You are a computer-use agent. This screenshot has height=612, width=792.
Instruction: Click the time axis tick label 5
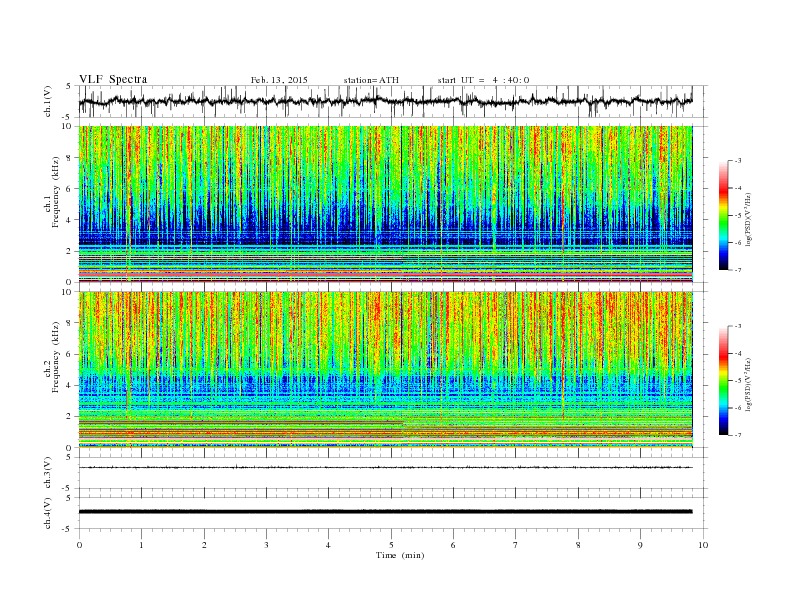click(x=391, y=545)
